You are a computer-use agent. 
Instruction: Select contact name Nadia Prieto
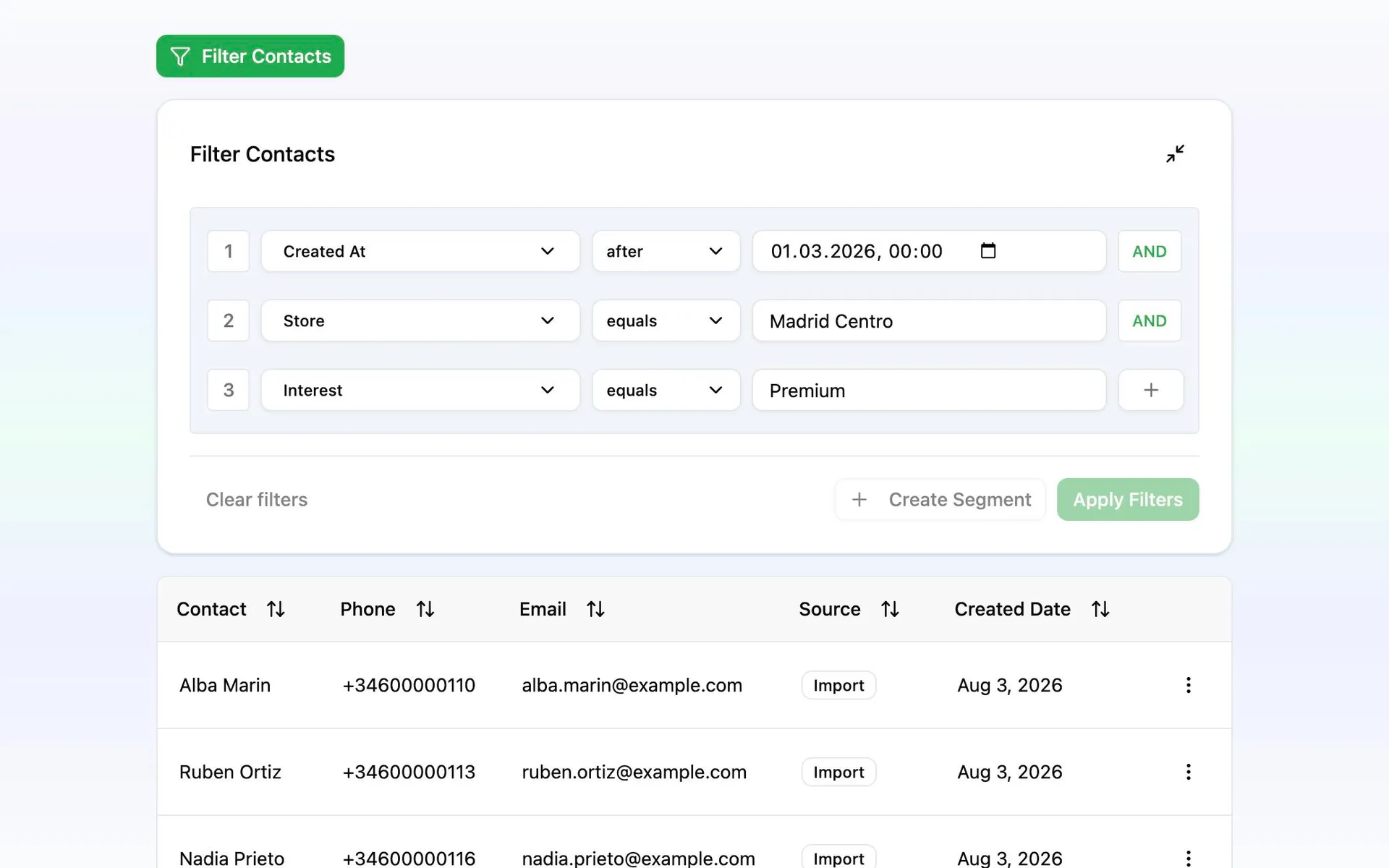(231, 858)
